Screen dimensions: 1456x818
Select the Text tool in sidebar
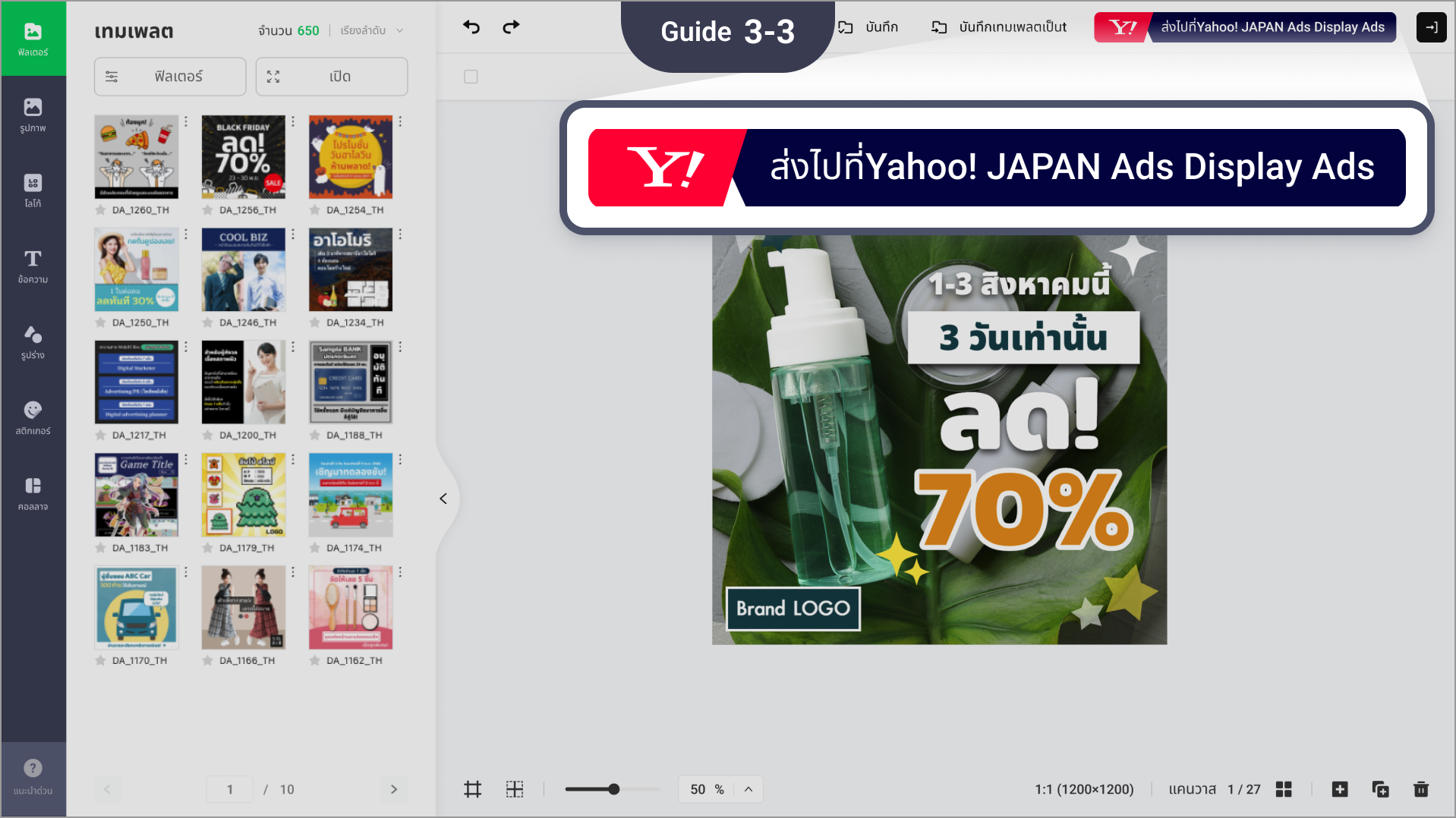point(33,266)
